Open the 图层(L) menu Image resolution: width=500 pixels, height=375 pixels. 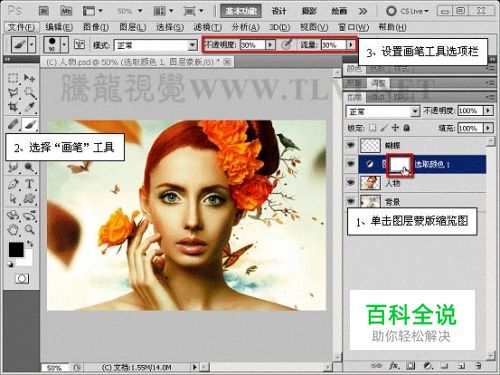coord(132,27)
